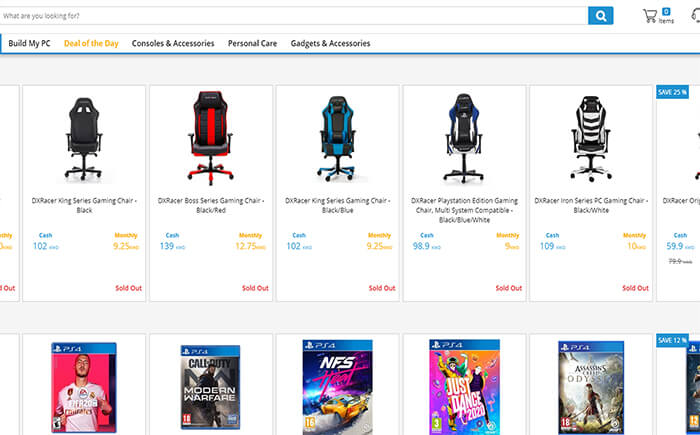Open the Build My PC menu

coord(29,43)
